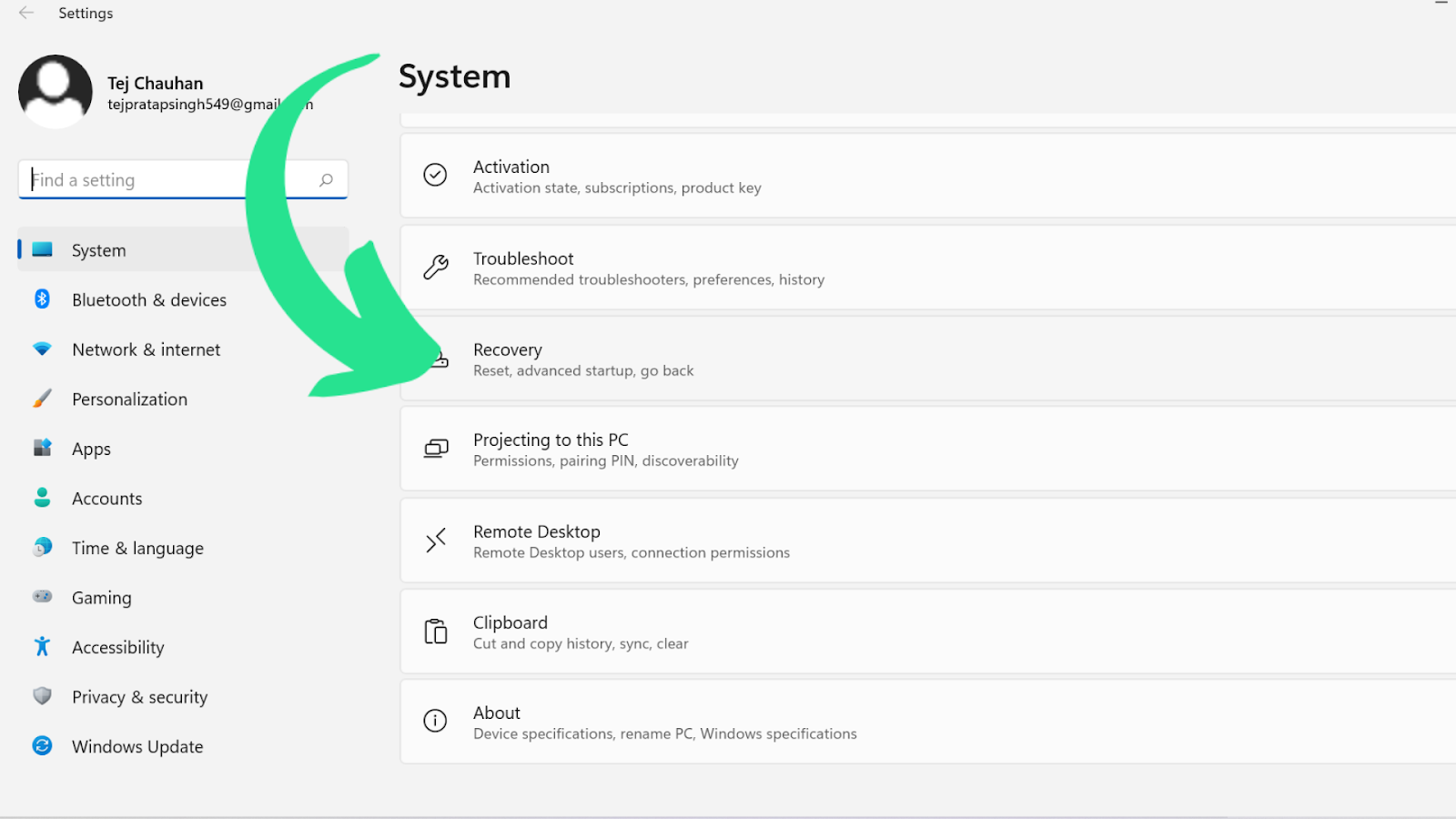The height and width of the screenshot is (819, 1456).
Task: Open Personalization settings
Action: click(183, 399)
